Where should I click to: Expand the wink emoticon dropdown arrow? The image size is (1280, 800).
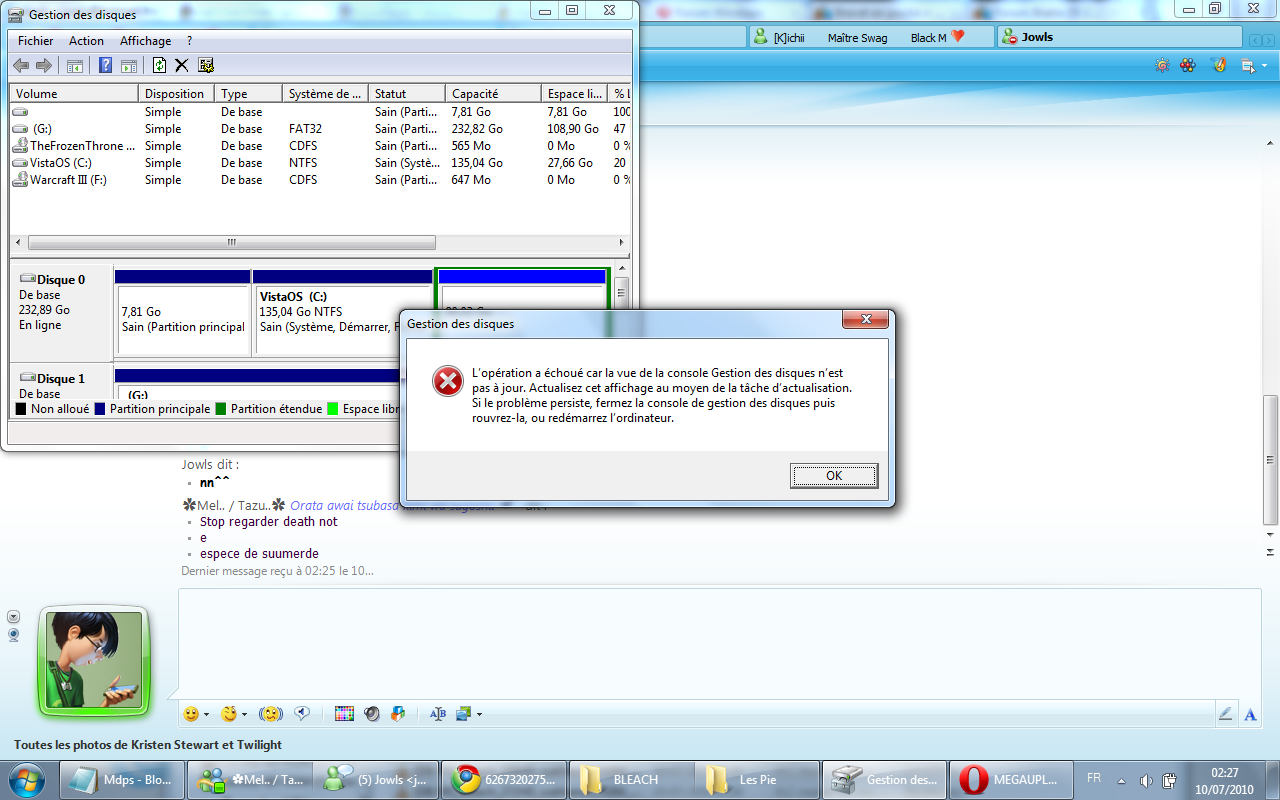[x=244, y=715]
